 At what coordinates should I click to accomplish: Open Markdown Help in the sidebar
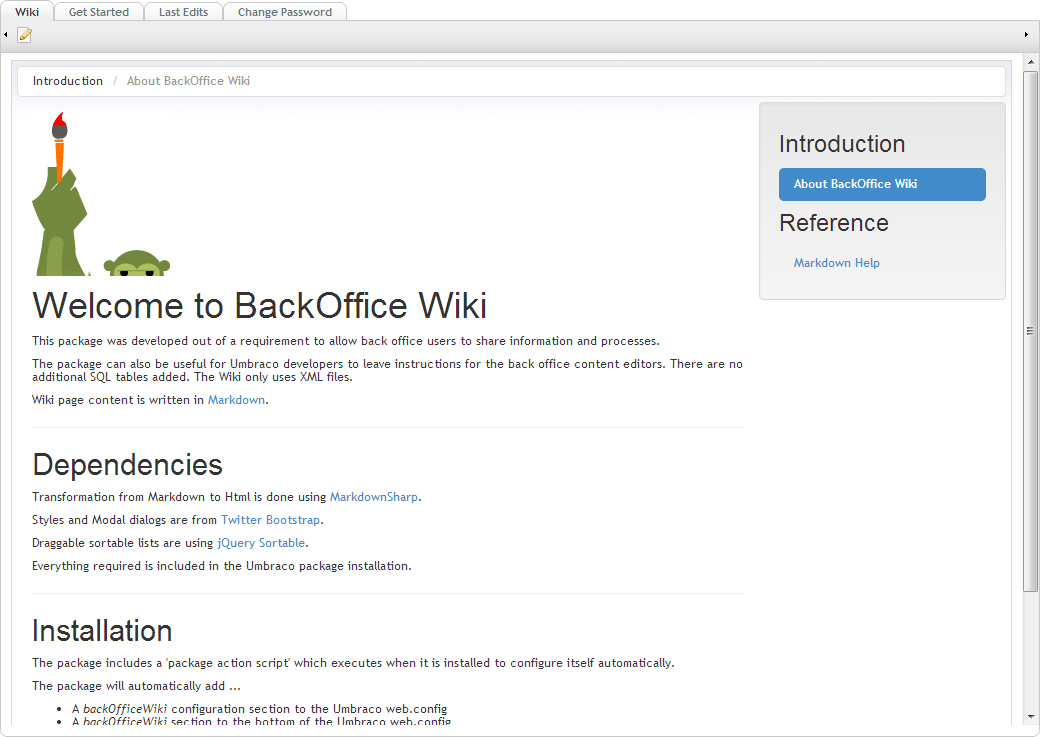[x=836, y=263]
